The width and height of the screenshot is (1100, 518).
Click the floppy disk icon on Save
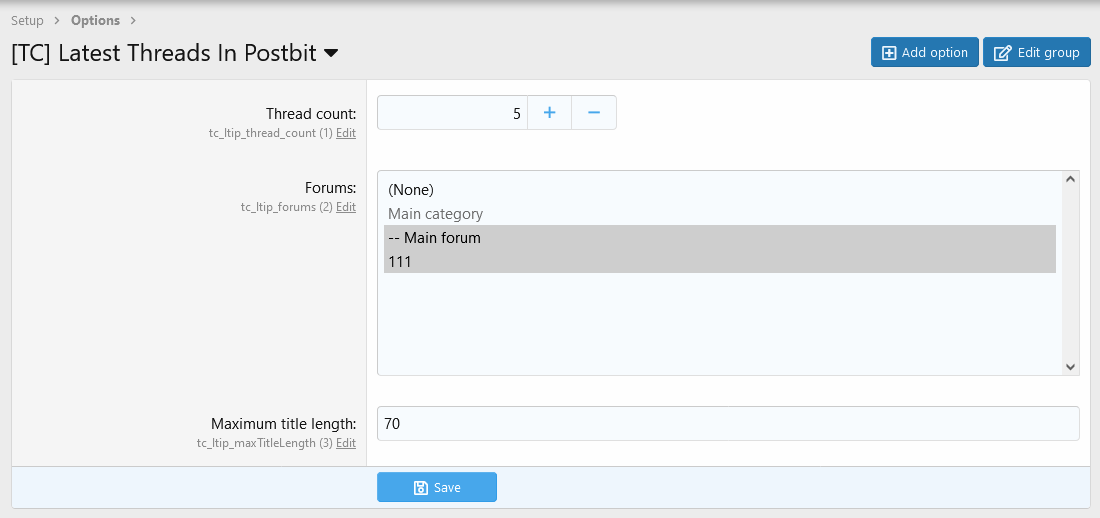click(421, 488)
